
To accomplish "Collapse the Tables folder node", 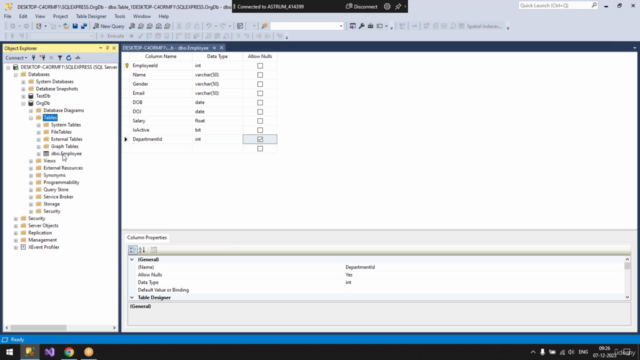I will click(31, 118).
